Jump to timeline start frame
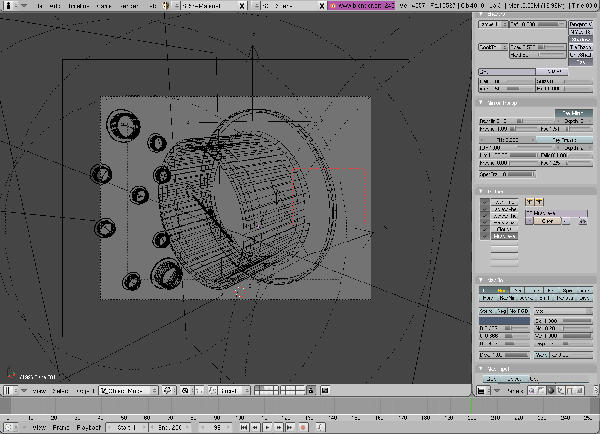The width and height of the screenshot is (600, 434). [244, 427]
